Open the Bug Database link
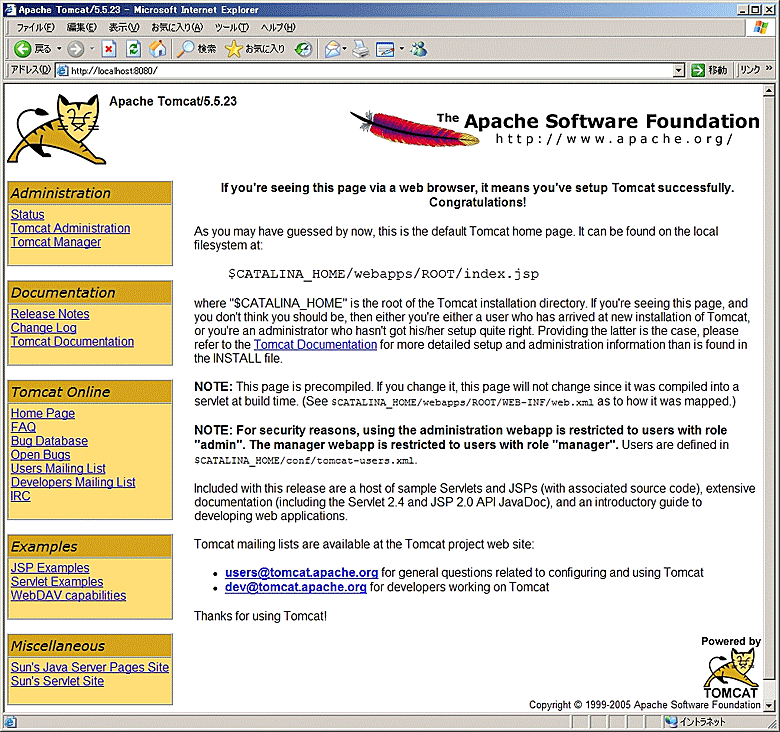Viewport: 780px width, 732px height. 49,441
